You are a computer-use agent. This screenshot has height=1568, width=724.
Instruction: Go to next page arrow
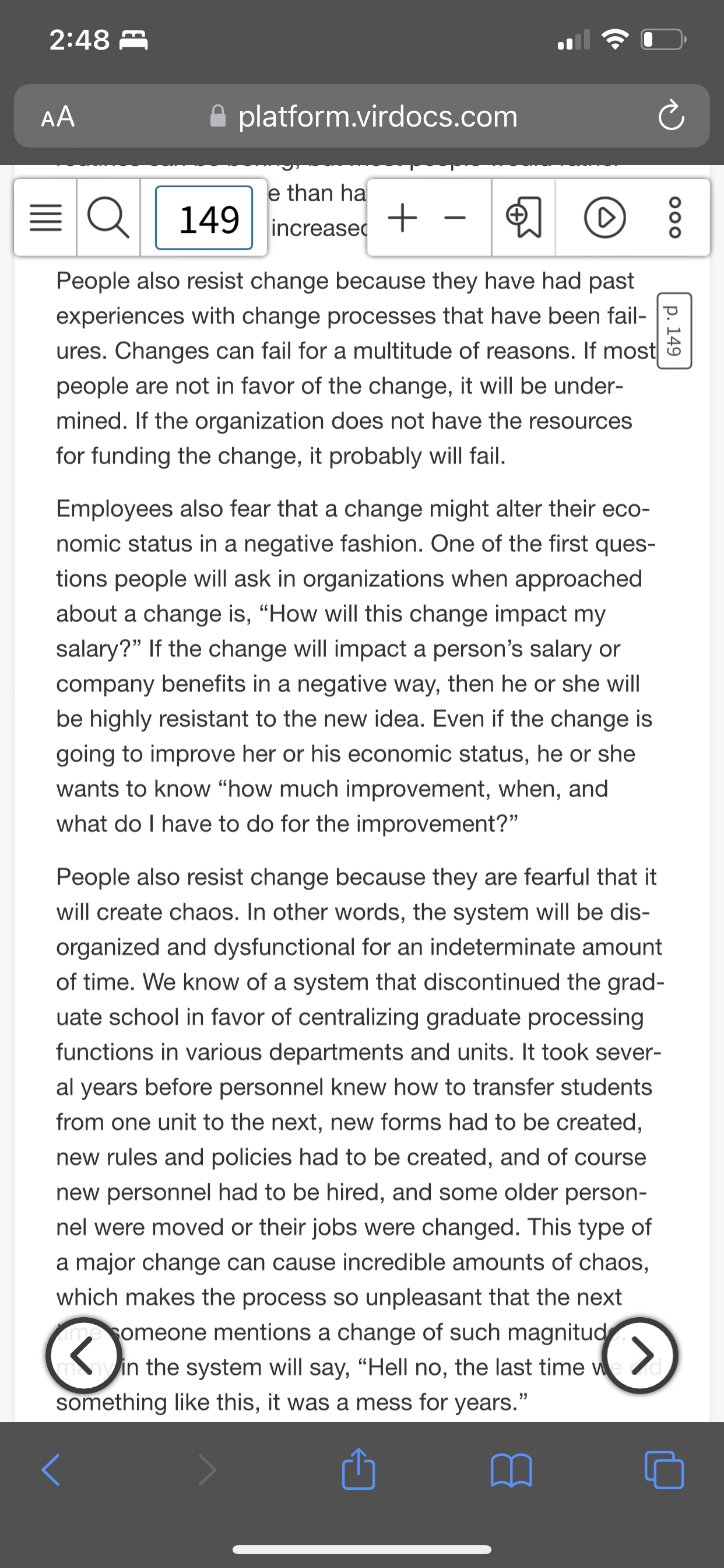click(x=639, y=1355)
